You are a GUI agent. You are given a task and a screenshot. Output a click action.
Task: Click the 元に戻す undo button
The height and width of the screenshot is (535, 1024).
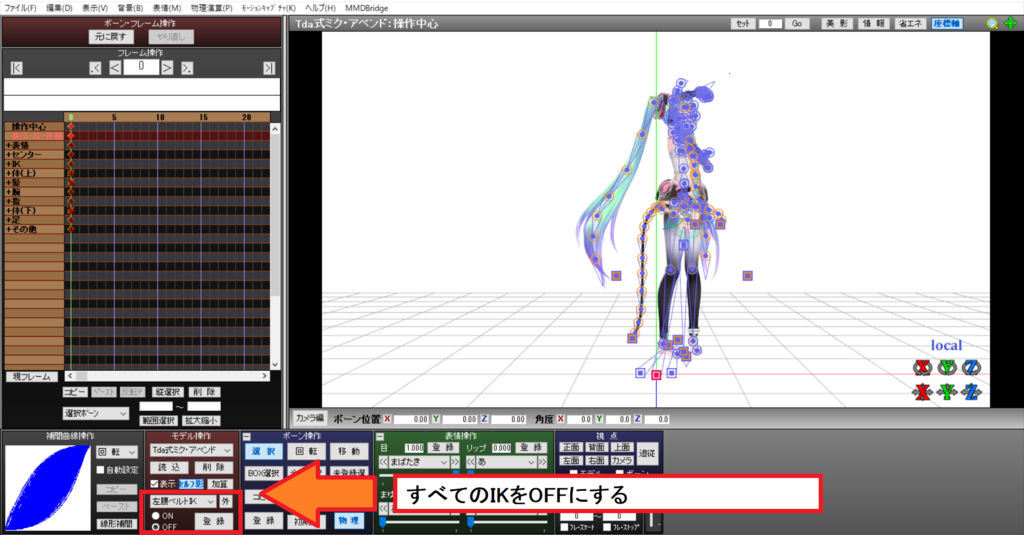pos(111,37)
